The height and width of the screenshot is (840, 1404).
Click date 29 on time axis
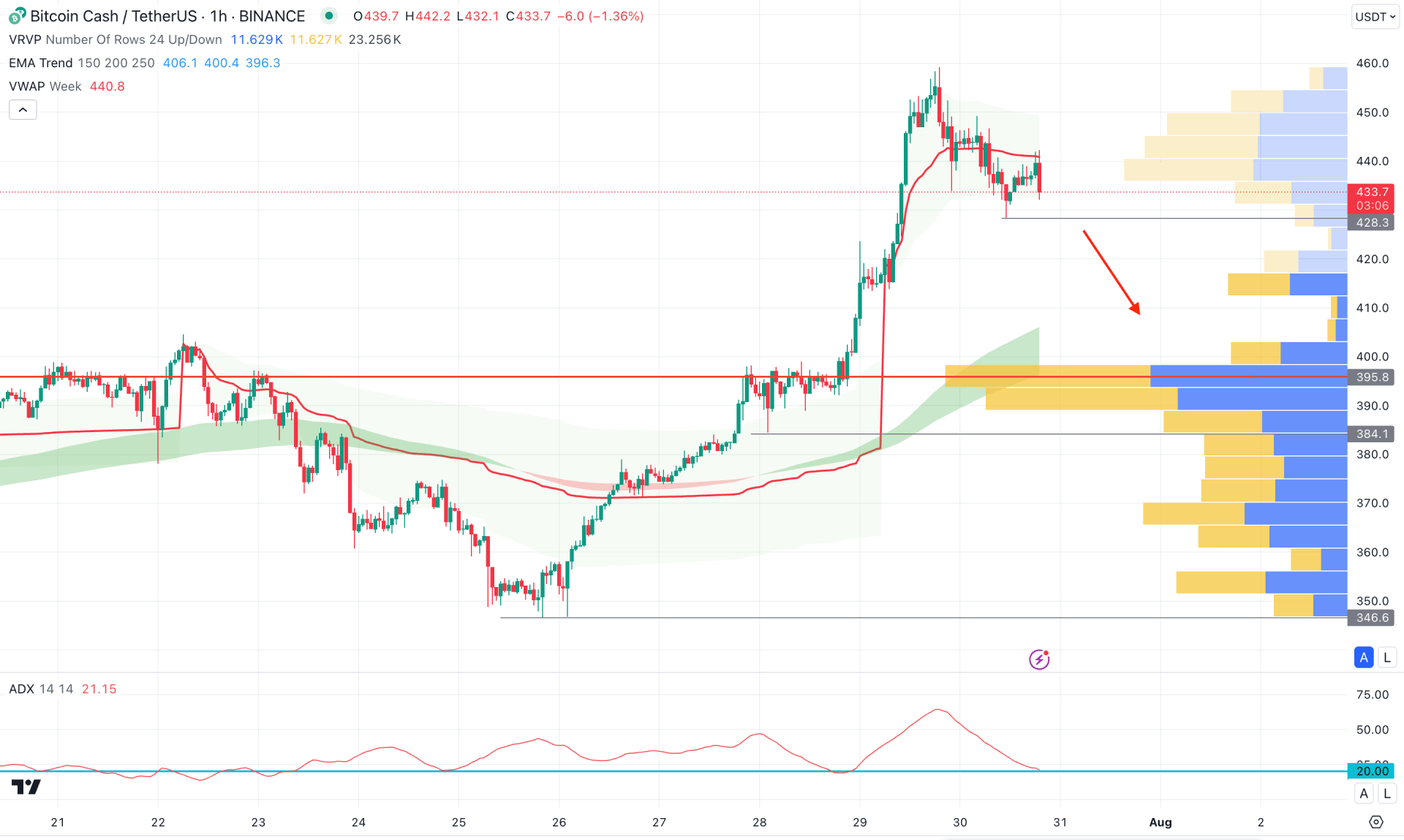point(859,822)
